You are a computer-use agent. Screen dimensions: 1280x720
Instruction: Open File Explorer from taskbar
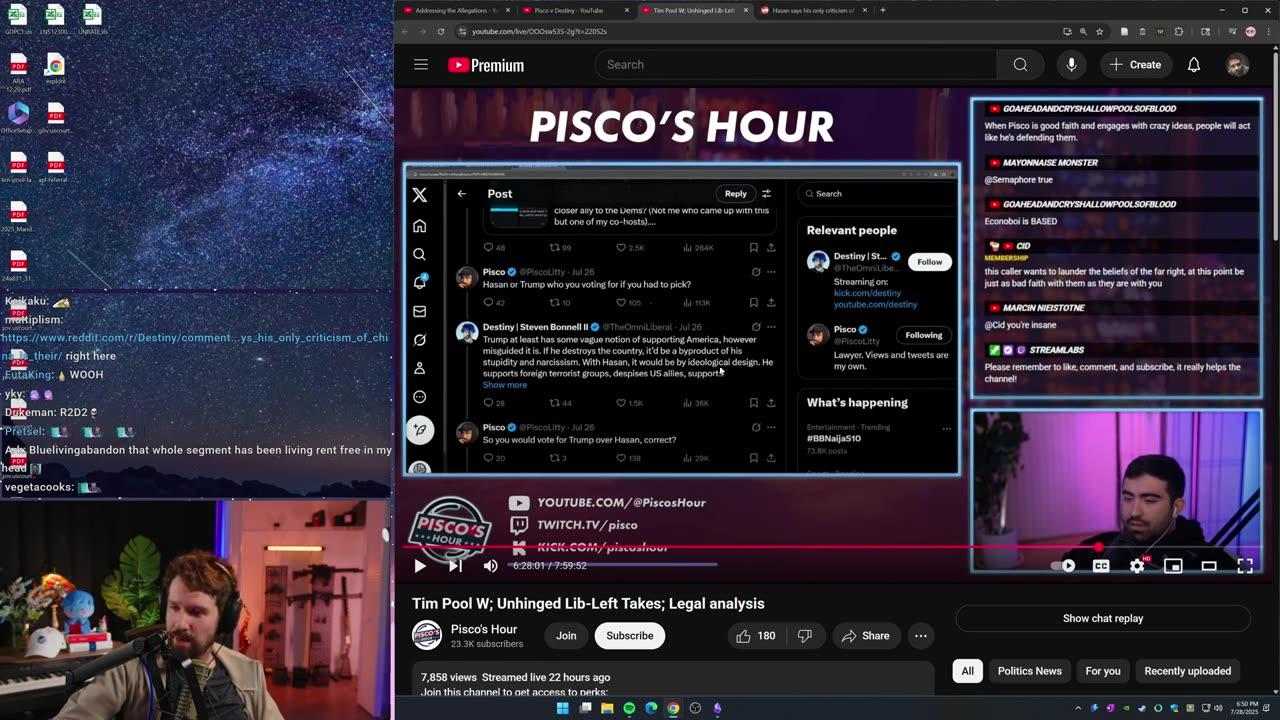point(607,708)
